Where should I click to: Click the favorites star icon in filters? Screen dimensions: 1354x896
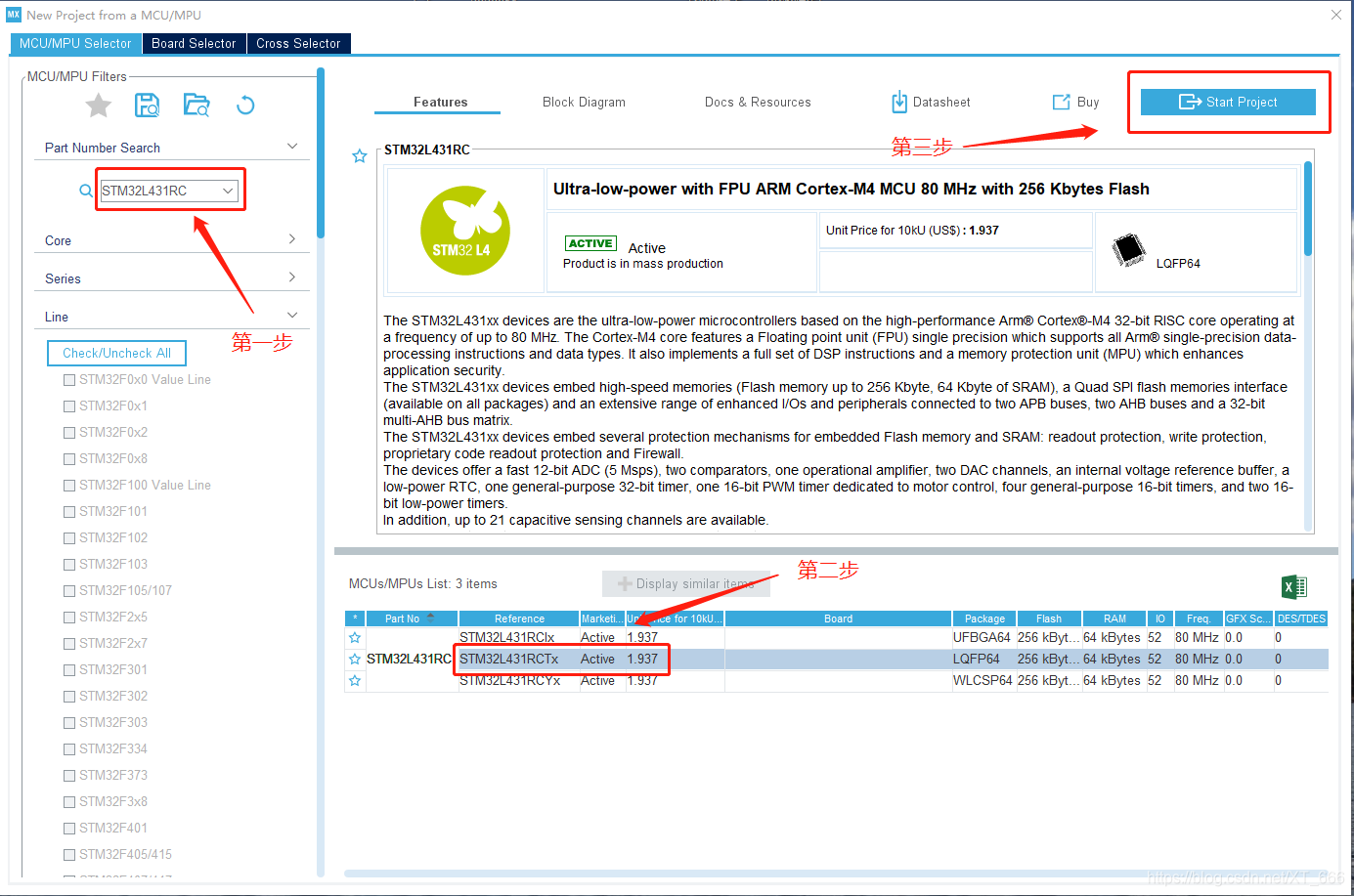(x=99, y=106)
